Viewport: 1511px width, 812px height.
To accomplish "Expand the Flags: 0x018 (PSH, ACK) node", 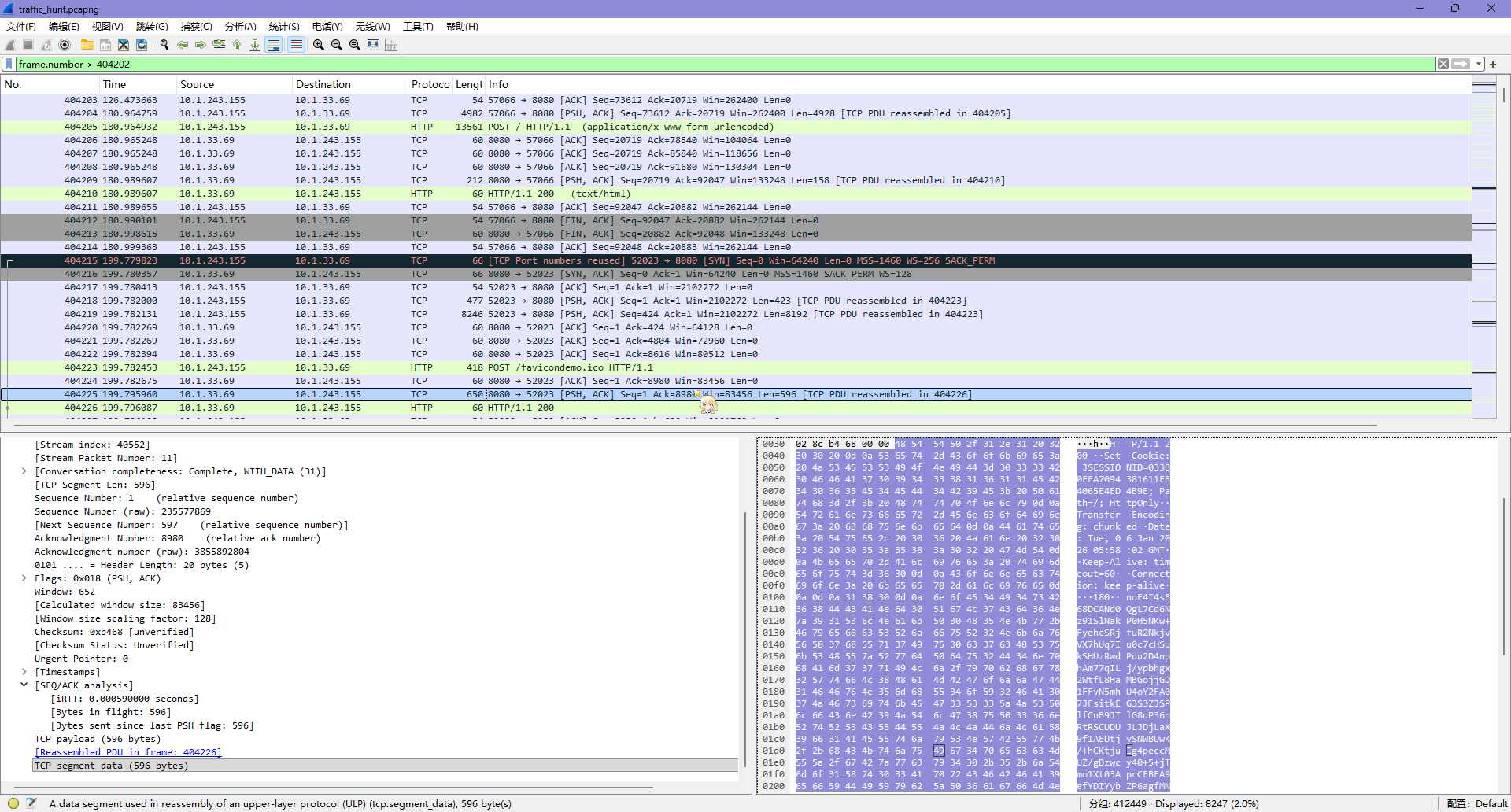I will 24,578.
